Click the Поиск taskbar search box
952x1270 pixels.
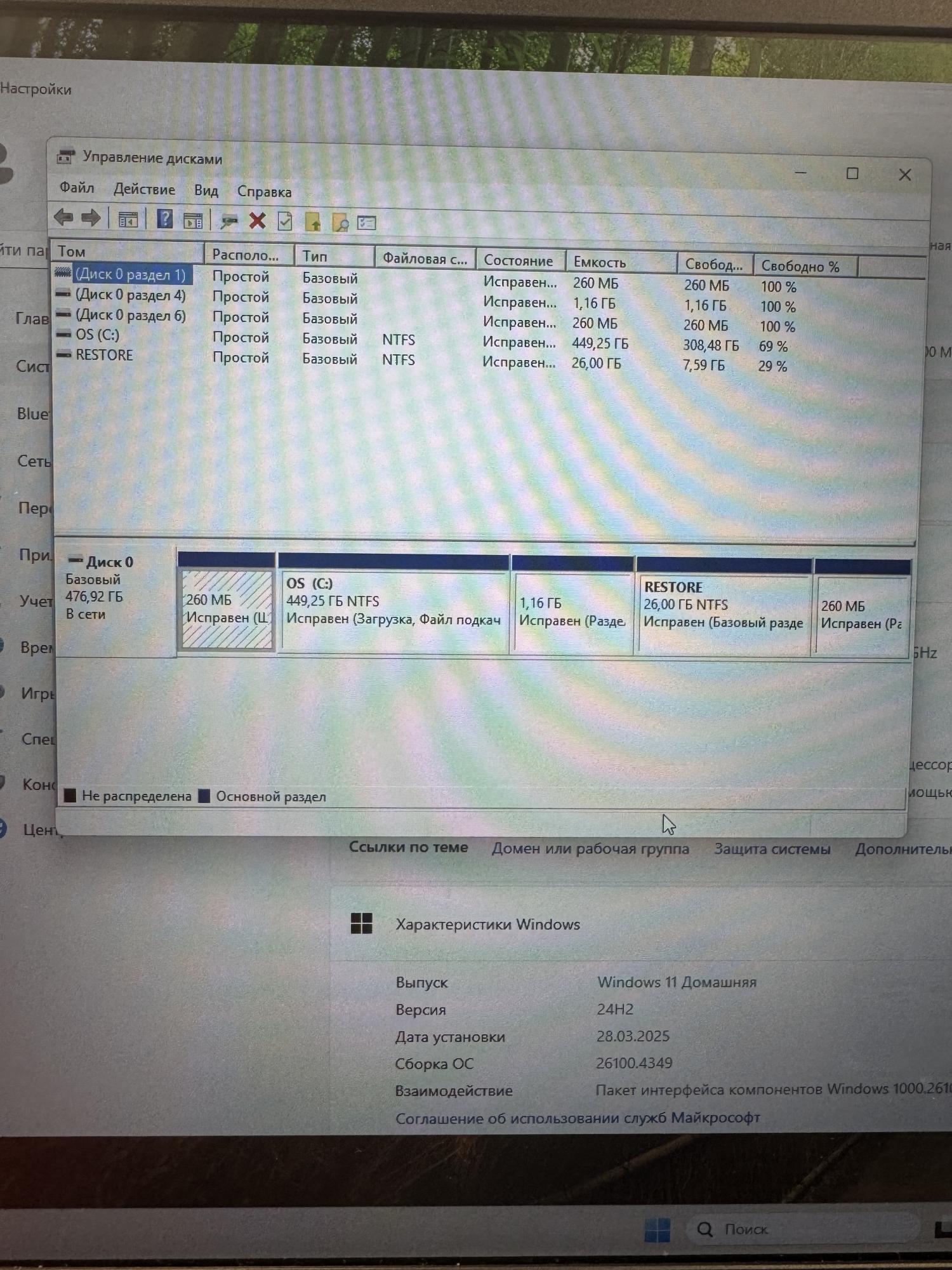pyautogui.click(x=803, y=1229)
